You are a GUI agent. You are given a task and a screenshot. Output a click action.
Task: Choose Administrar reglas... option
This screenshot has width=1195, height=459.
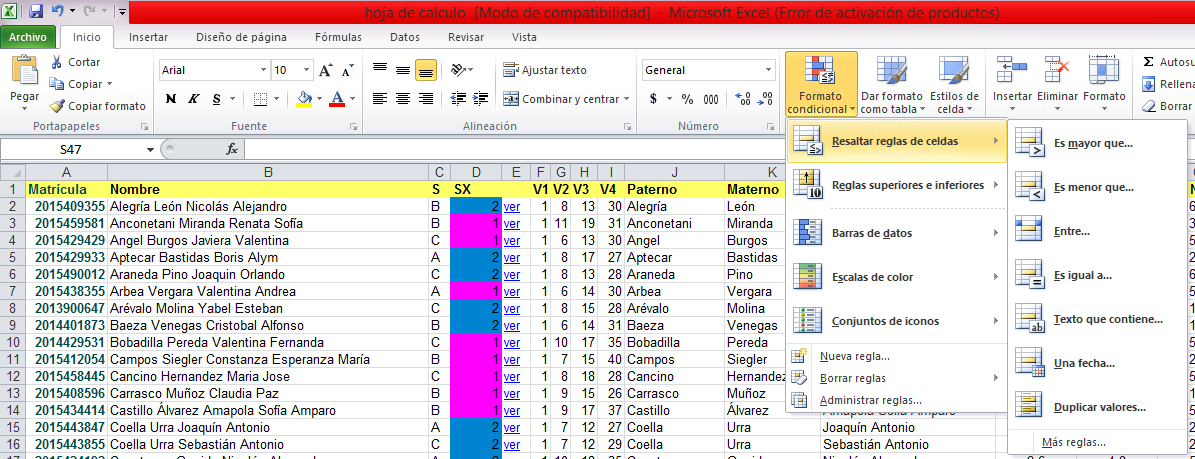point(896,400)
